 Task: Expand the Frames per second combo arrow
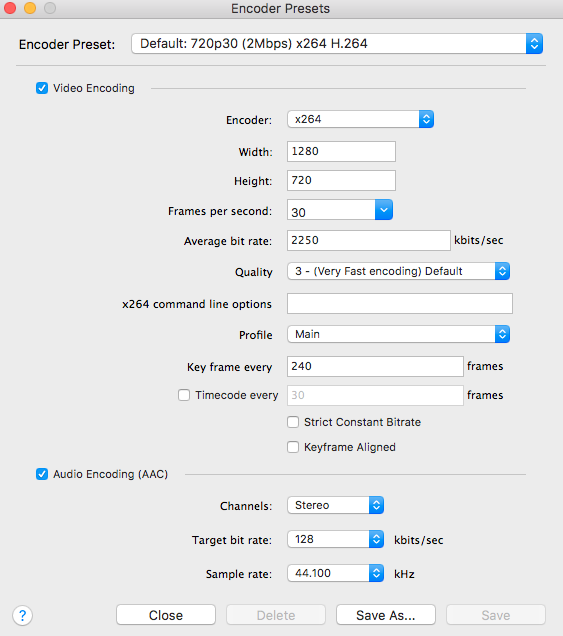(x=384, y=210)
